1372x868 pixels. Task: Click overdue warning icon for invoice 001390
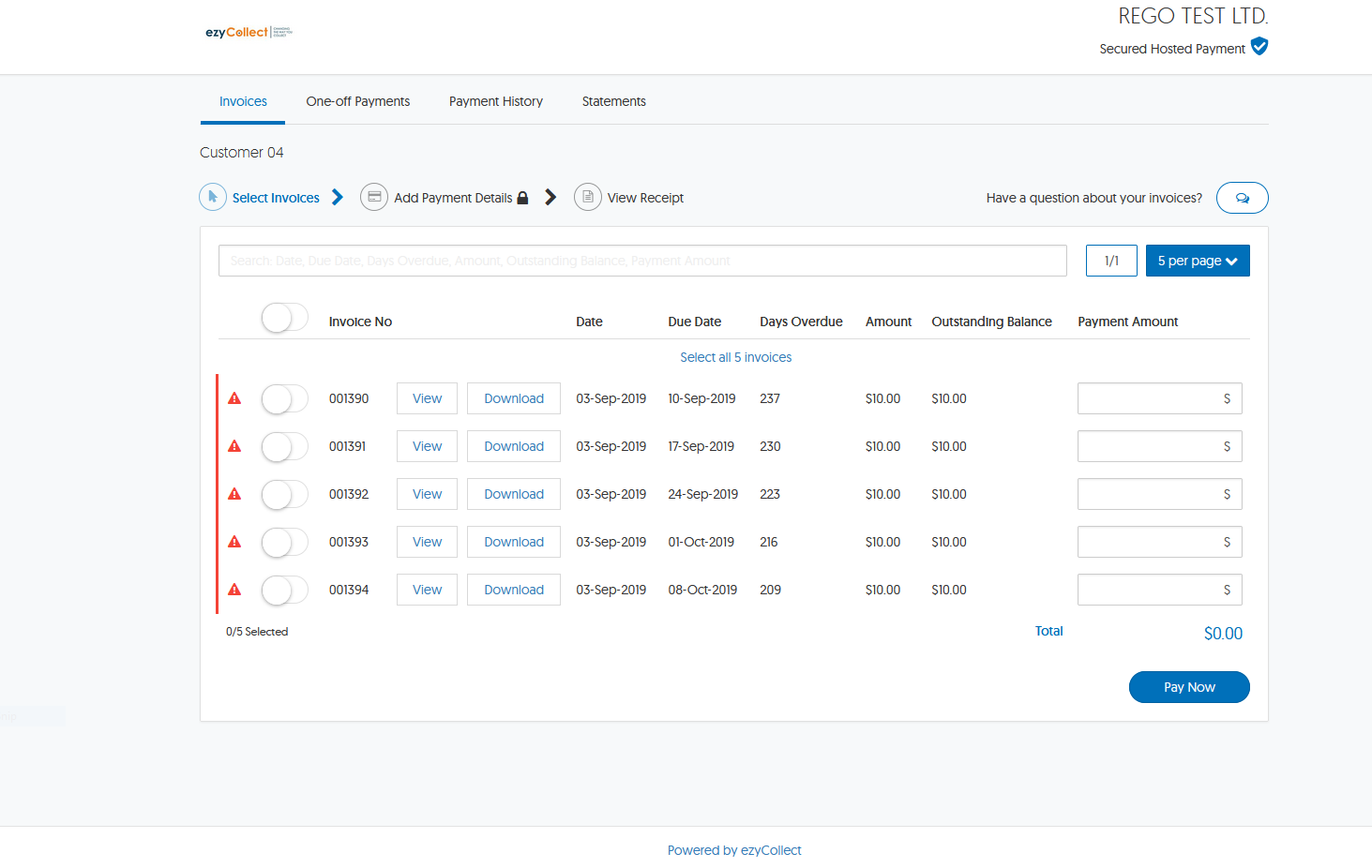234,398
